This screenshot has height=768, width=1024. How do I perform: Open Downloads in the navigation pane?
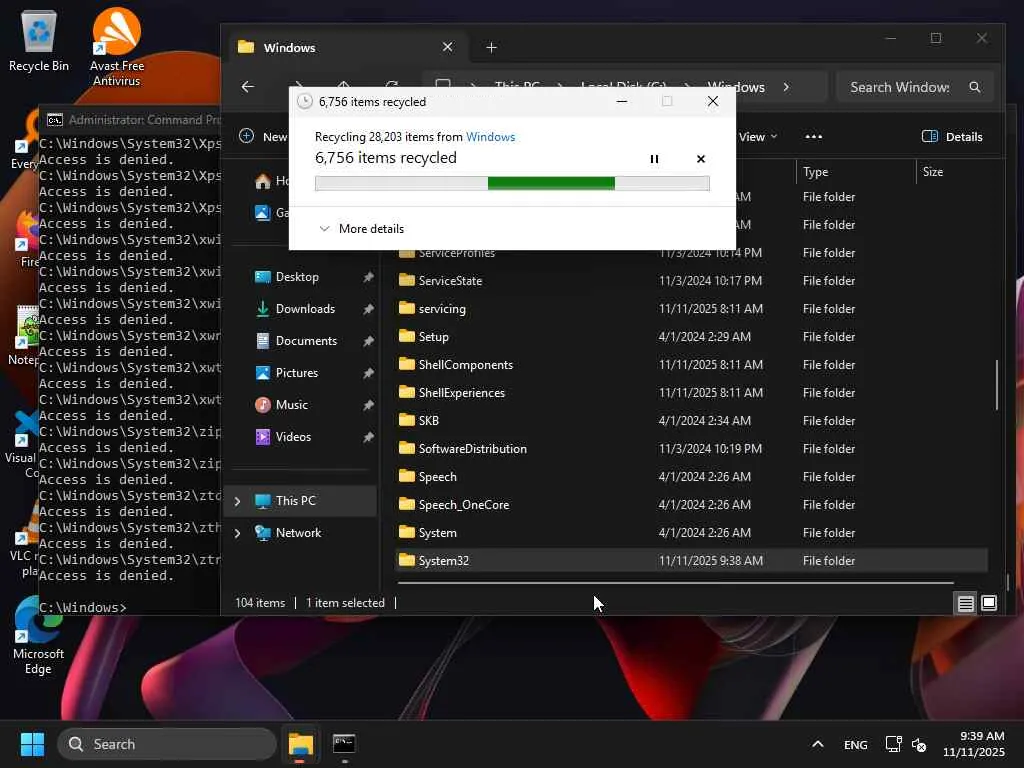(305, 309)
